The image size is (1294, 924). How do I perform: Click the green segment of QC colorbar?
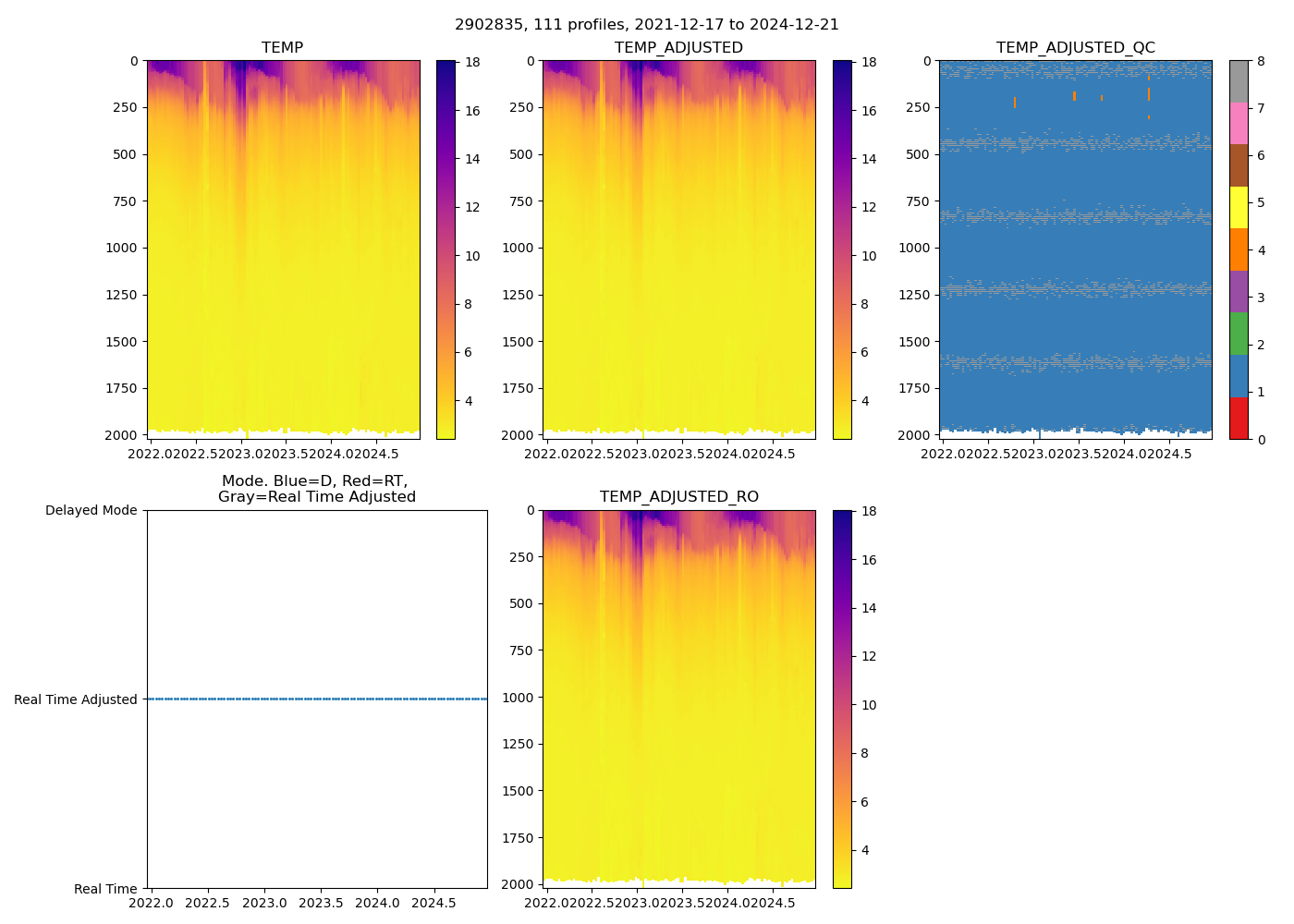pos(1239,334)
